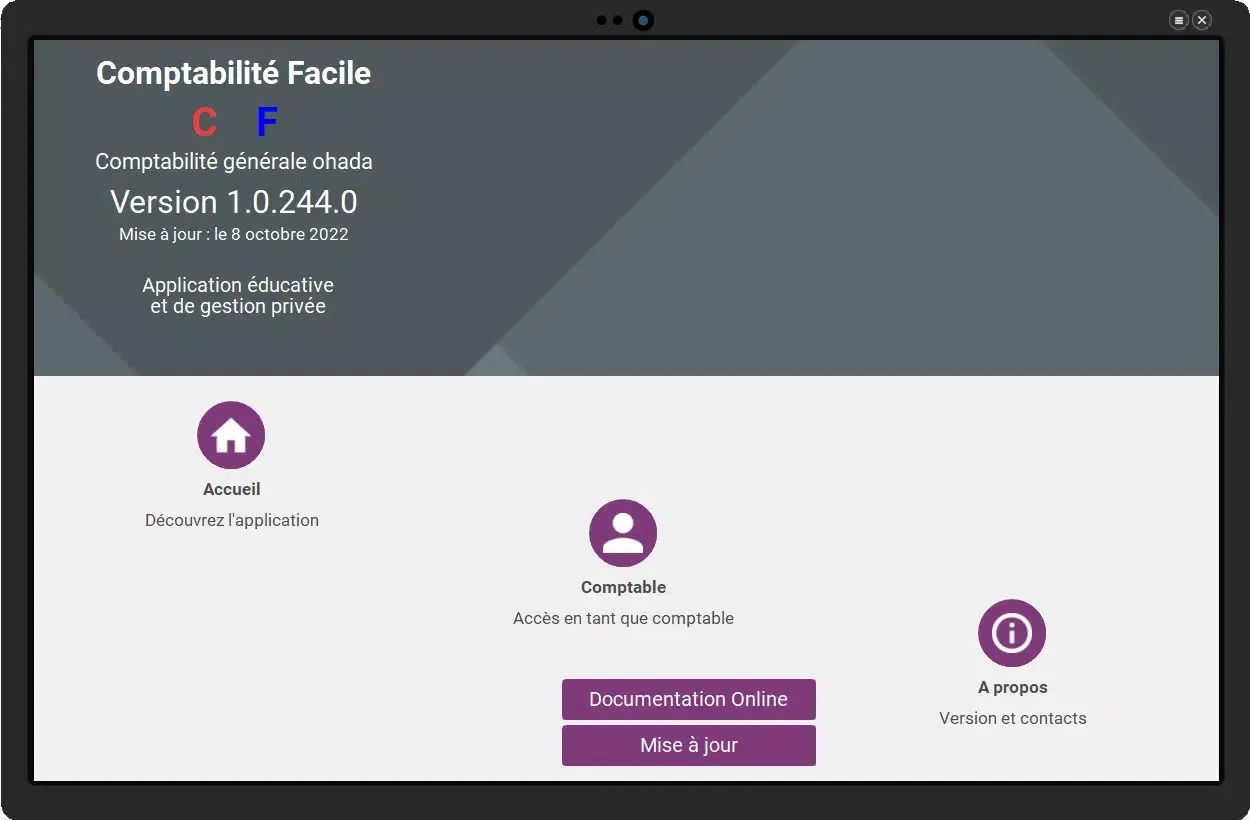Click the red C logo letter
Image resolution: width=1250 pixels, height=820 pixels.
coord(204,122)
